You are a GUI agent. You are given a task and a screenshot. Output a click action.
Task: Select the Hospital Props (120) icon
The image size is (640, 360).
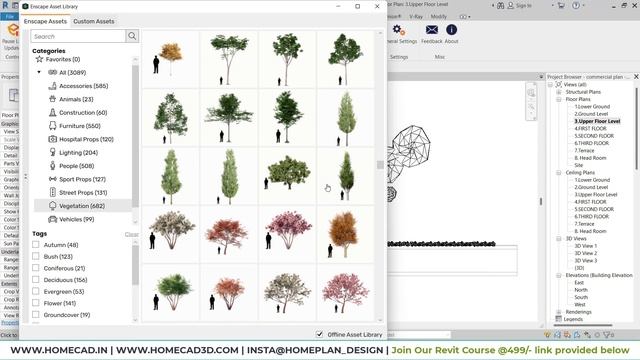(52, 139)
